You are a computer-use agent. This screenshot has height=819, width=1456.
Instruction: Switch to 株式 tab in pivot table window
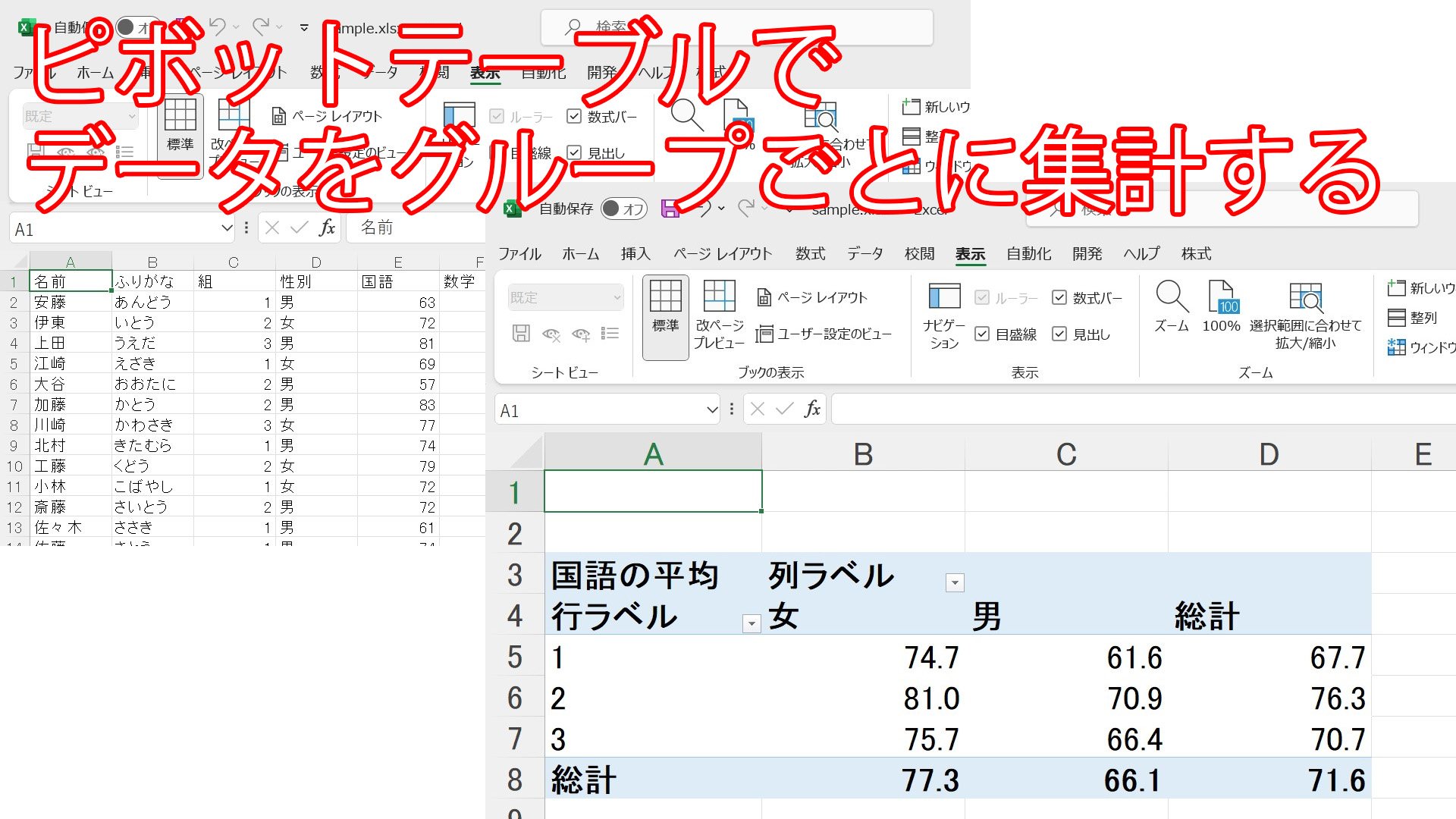[1196, 254]
